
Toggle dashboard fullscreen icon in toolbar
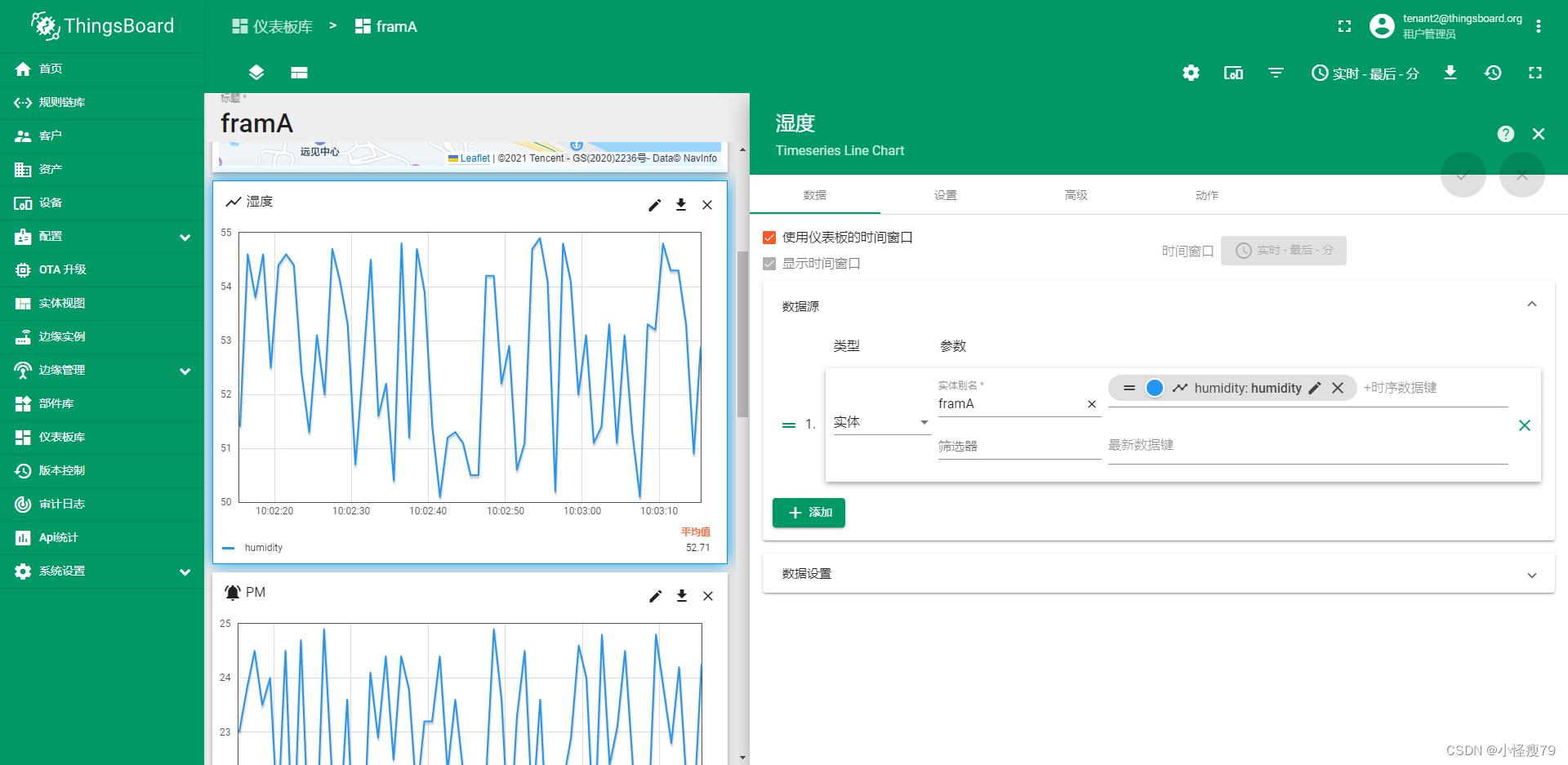(x=1535, y=73)
